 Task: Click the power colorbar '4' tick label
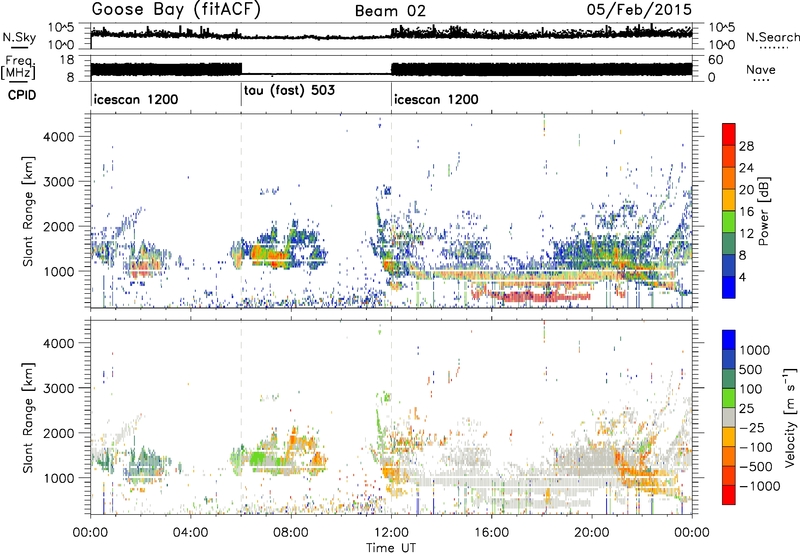pyautogui.click(x=742, y=277)
